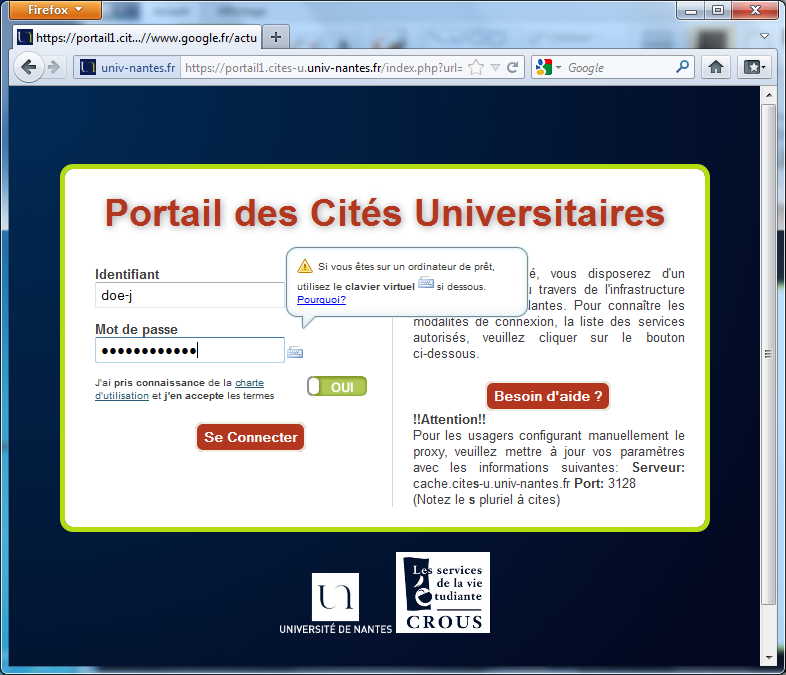The image size is (786, 675).
Task: Open a new tab with the plus button
Action: (276, 37)
